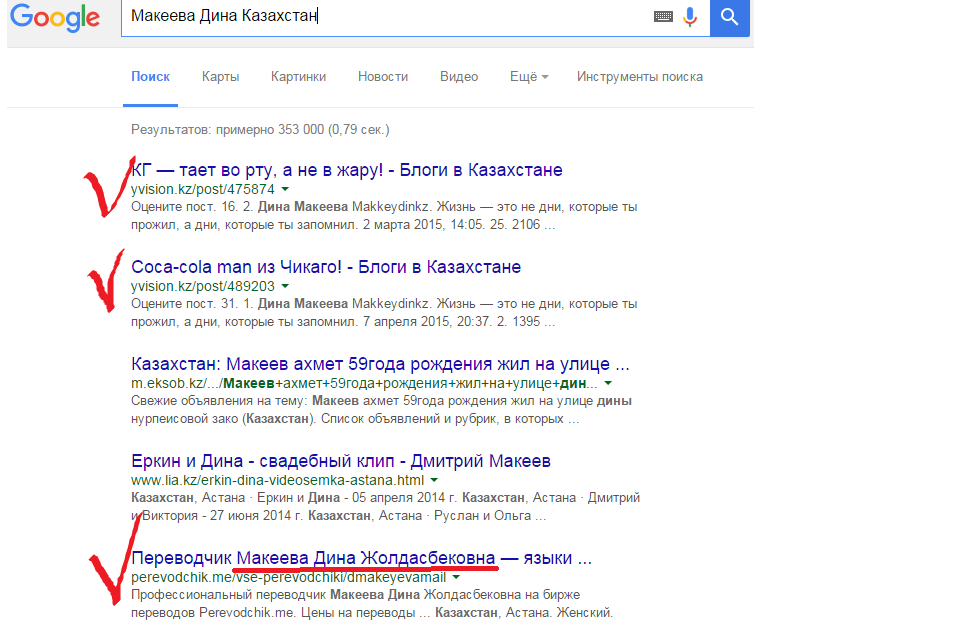
Task: Click snippet 'Свежие объявления на тему'
Action: pos(220,400)
